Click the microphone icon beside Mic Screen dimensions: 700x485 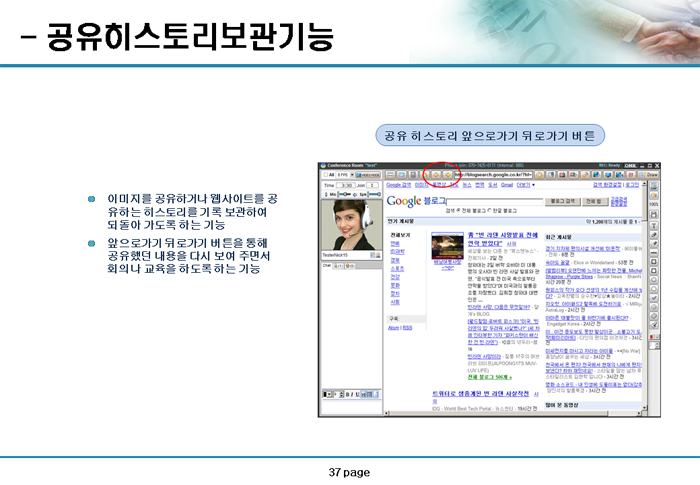[326, 194]
